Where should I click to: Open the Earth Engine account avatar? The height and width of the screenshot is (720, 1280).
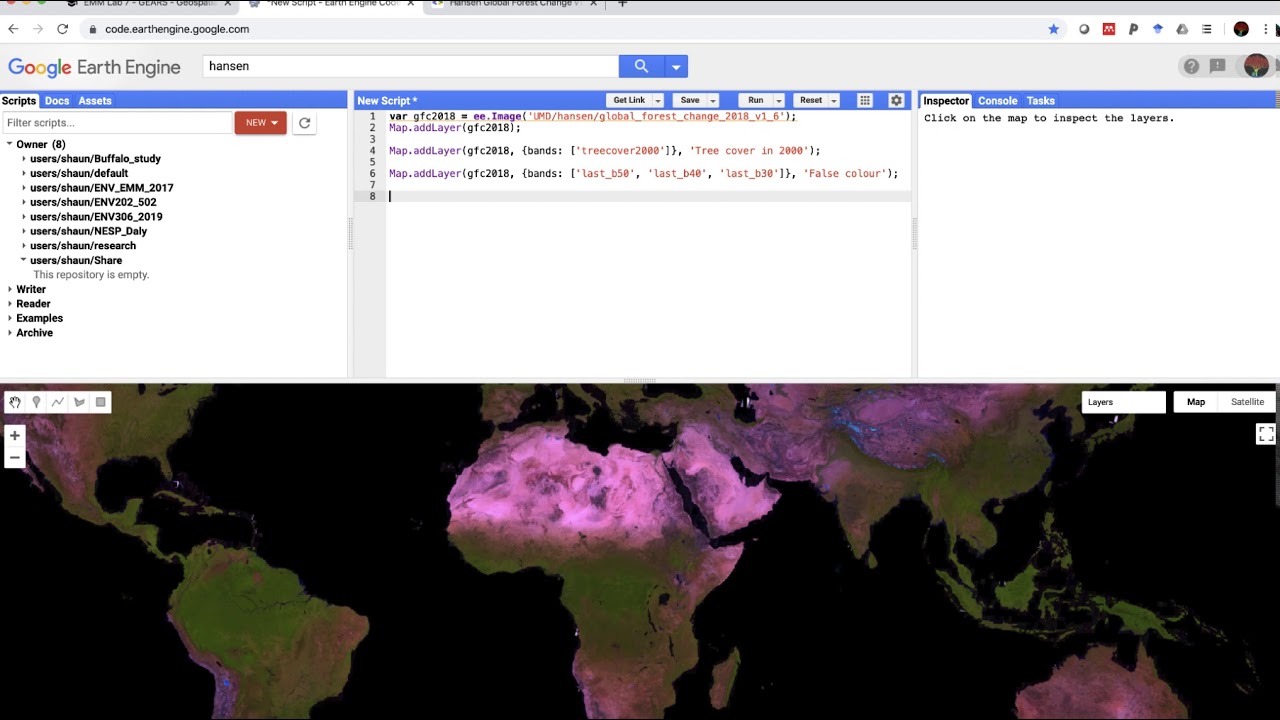pos(1256,66)
